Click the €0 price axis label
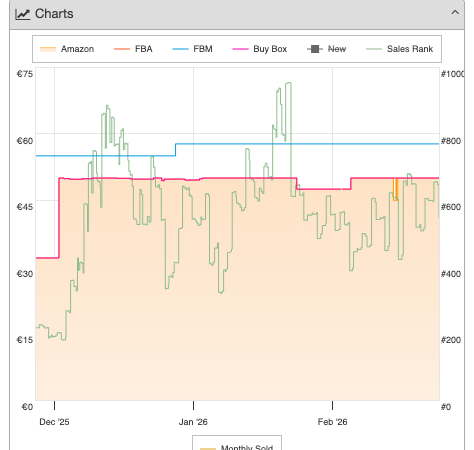The height and width of the screenshot is (450, 474). coord(27,407)
